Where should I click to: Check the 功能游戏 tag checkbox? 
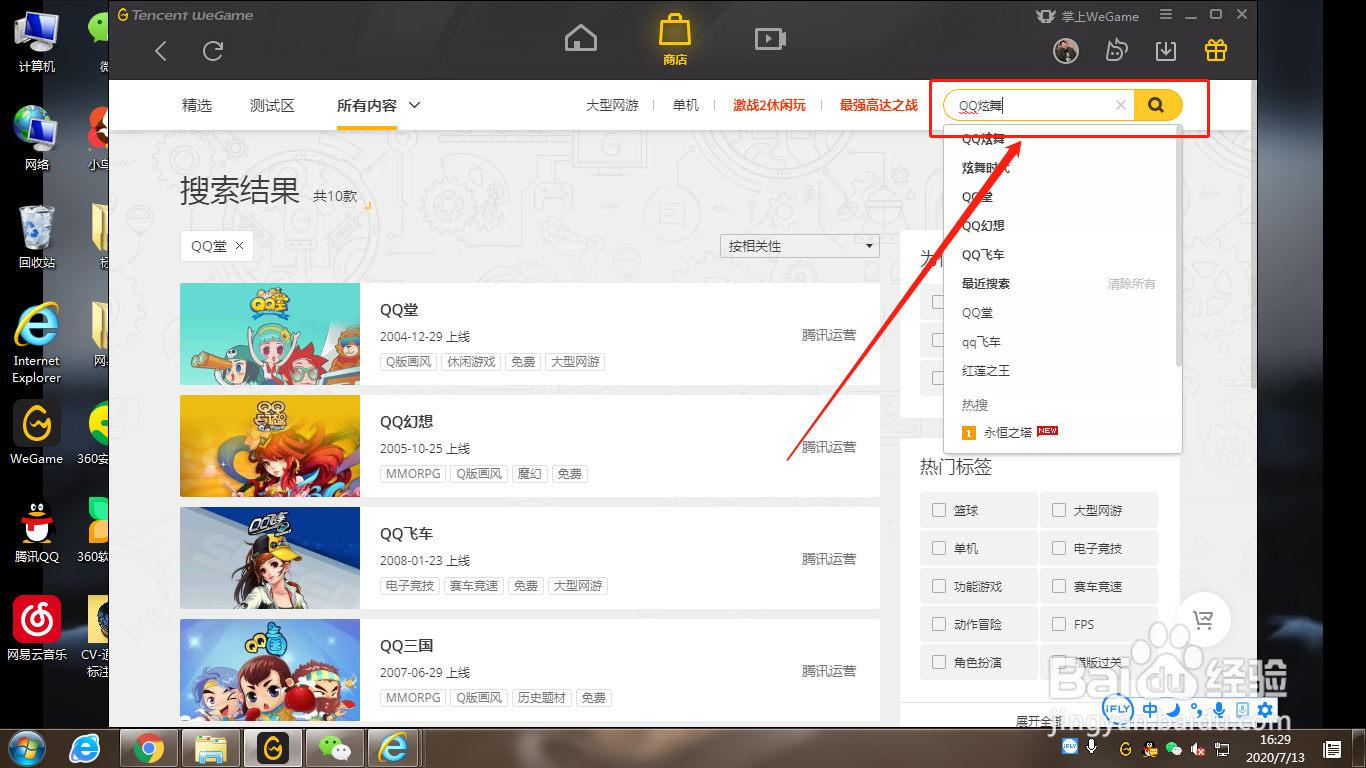point(939,586)
